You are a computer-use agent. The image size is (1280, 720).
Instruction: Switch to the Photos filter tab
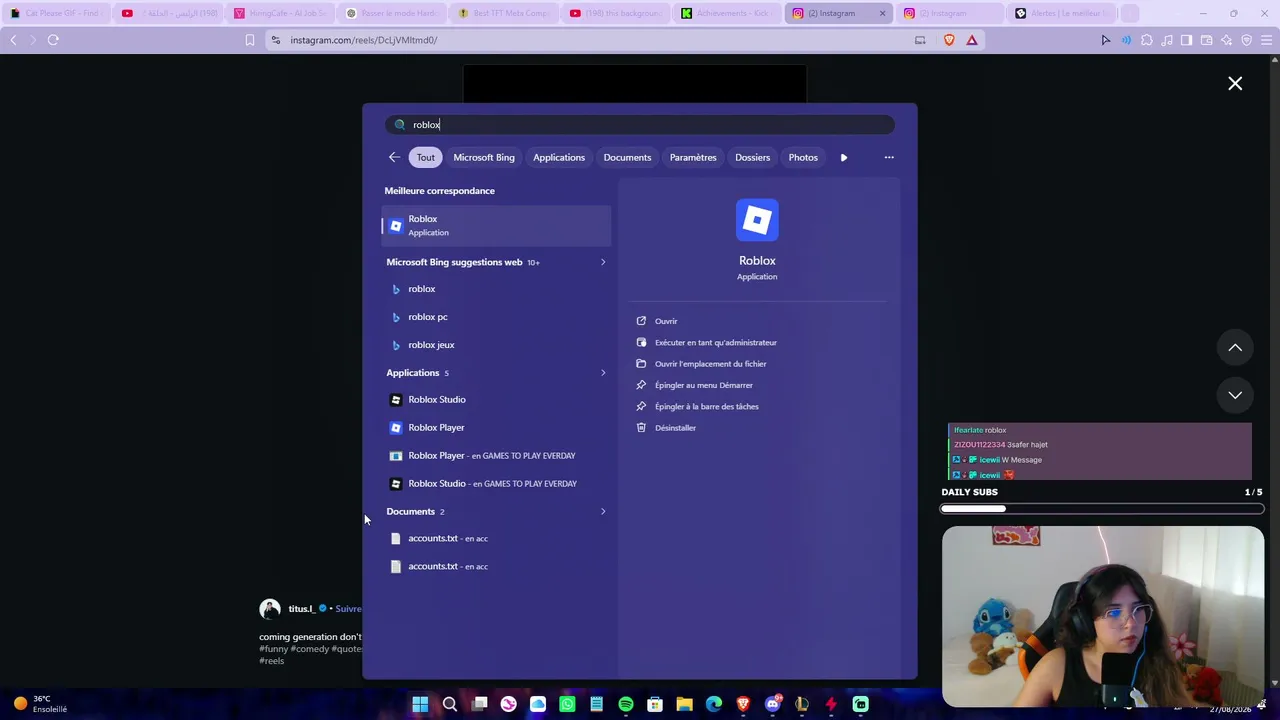pyautogui.click(x=803, y=157)
